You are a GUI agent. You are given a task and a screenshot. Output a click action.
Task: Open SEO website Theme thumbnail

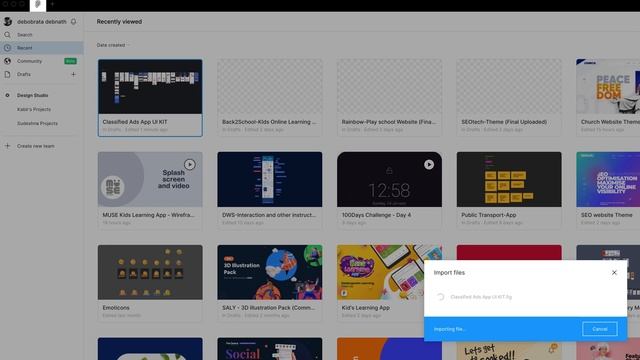coord(608,180)
